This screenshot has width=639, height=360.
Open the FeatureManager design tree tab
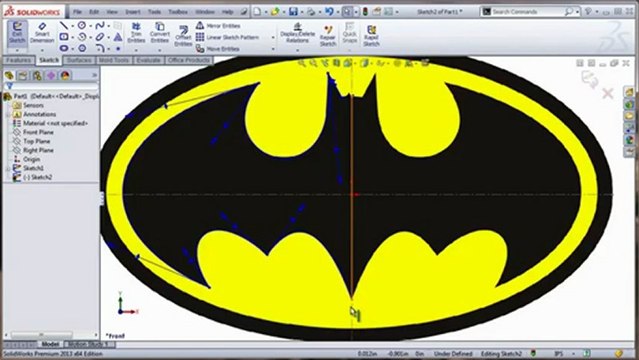coord(9,75)
